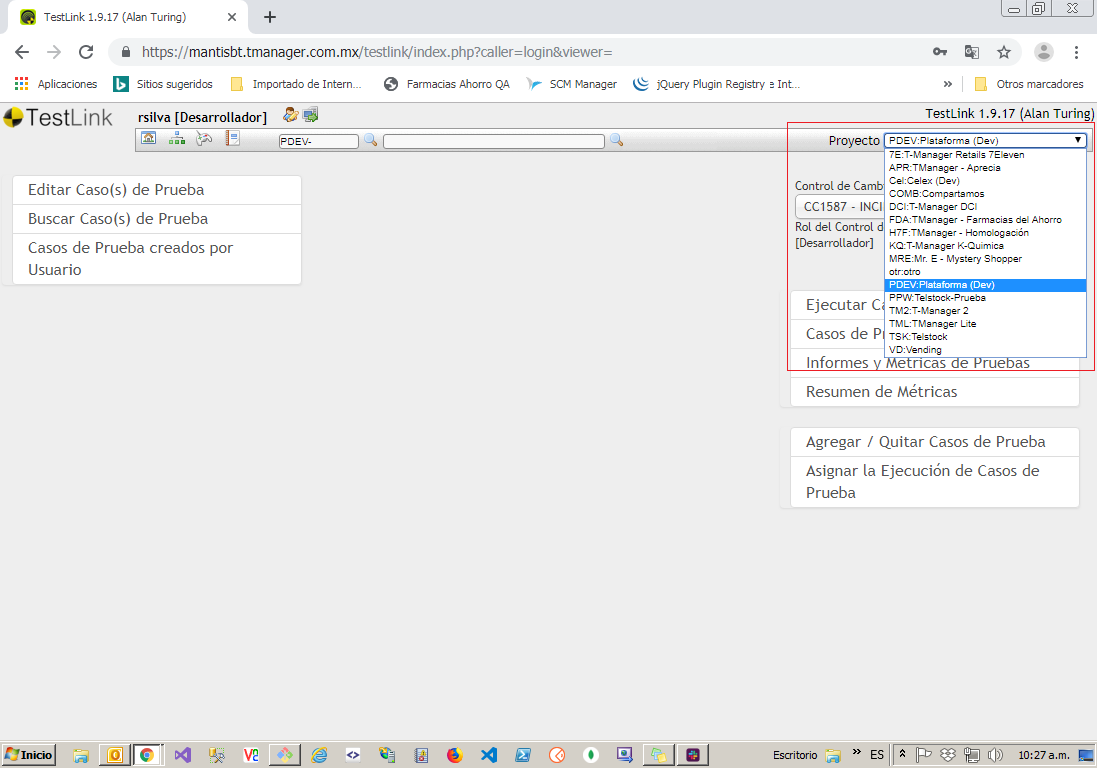This screenshot has height=768, width=1097.
Task: Select the highlighted PDEV:Plataforma (Dev) list option
Action: [985, 285]
